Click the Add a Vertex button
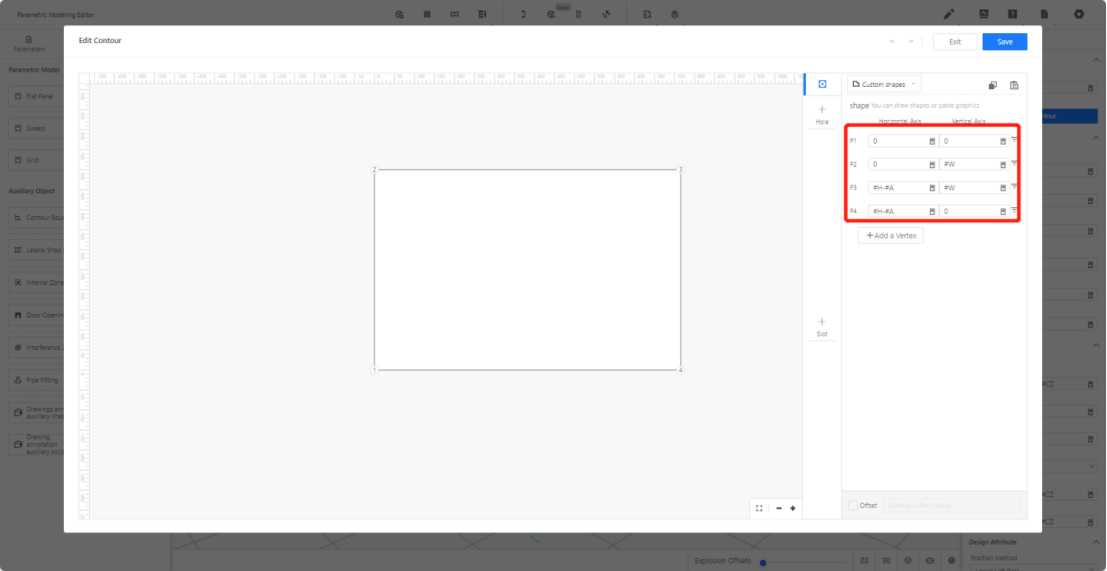 tap(890, 235)
